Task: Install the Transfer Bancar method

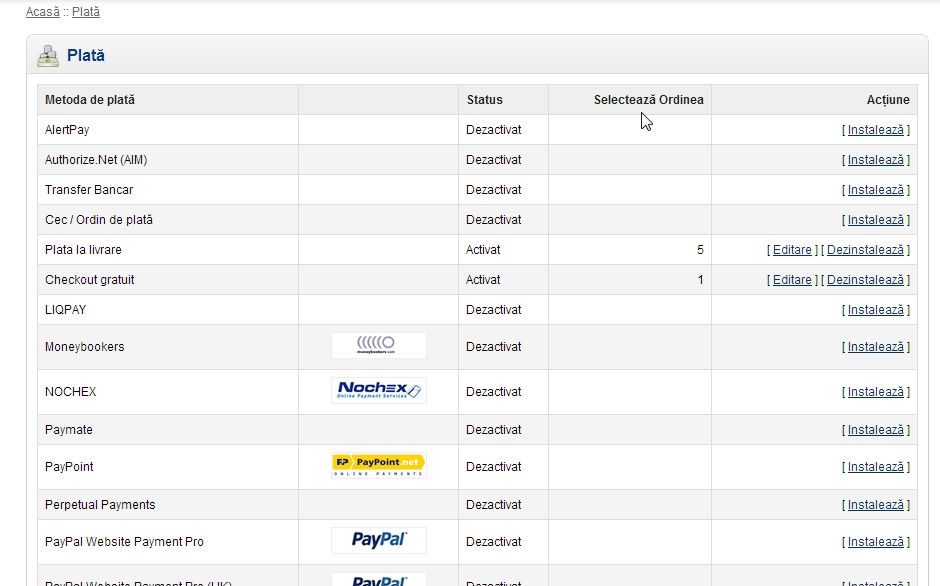Action: [x=875, y=190]
